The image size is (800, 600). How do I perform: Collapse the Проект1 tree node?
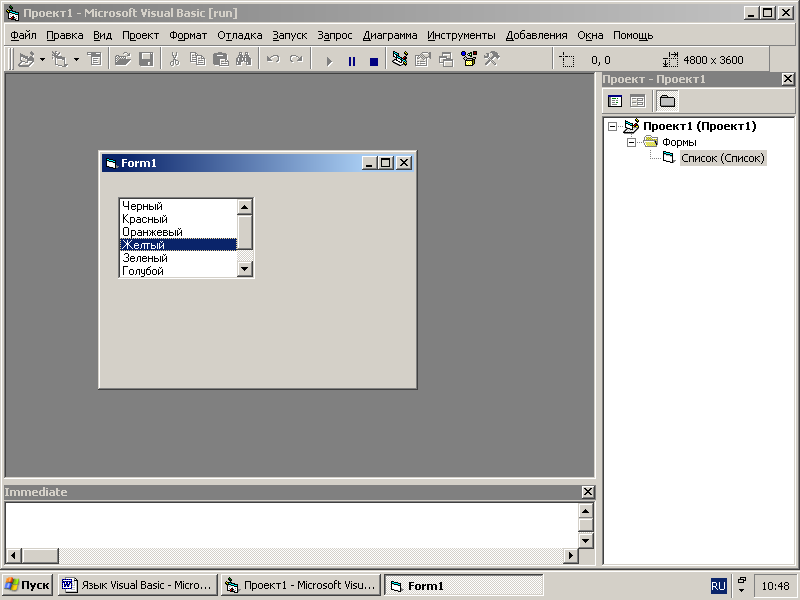(x=612, y=126)
